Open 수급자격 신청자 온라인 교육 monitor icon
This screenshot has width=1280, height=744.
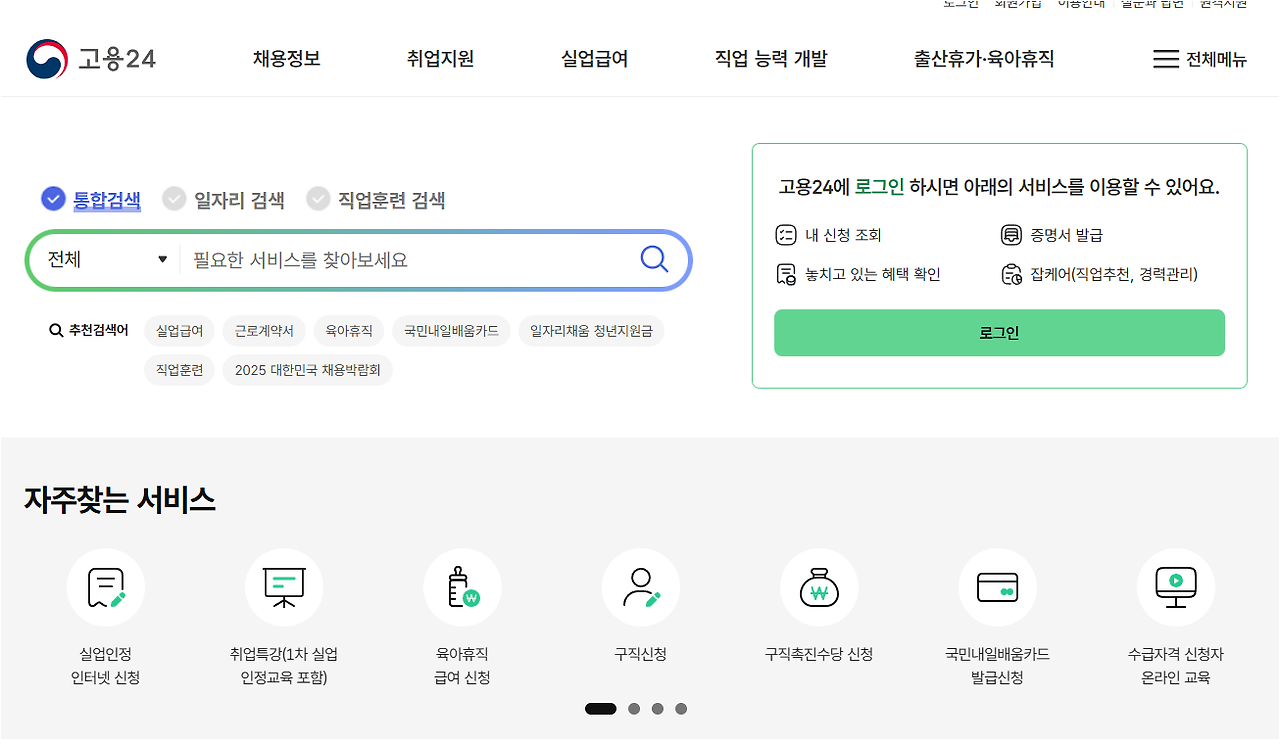pos(1175,587)
